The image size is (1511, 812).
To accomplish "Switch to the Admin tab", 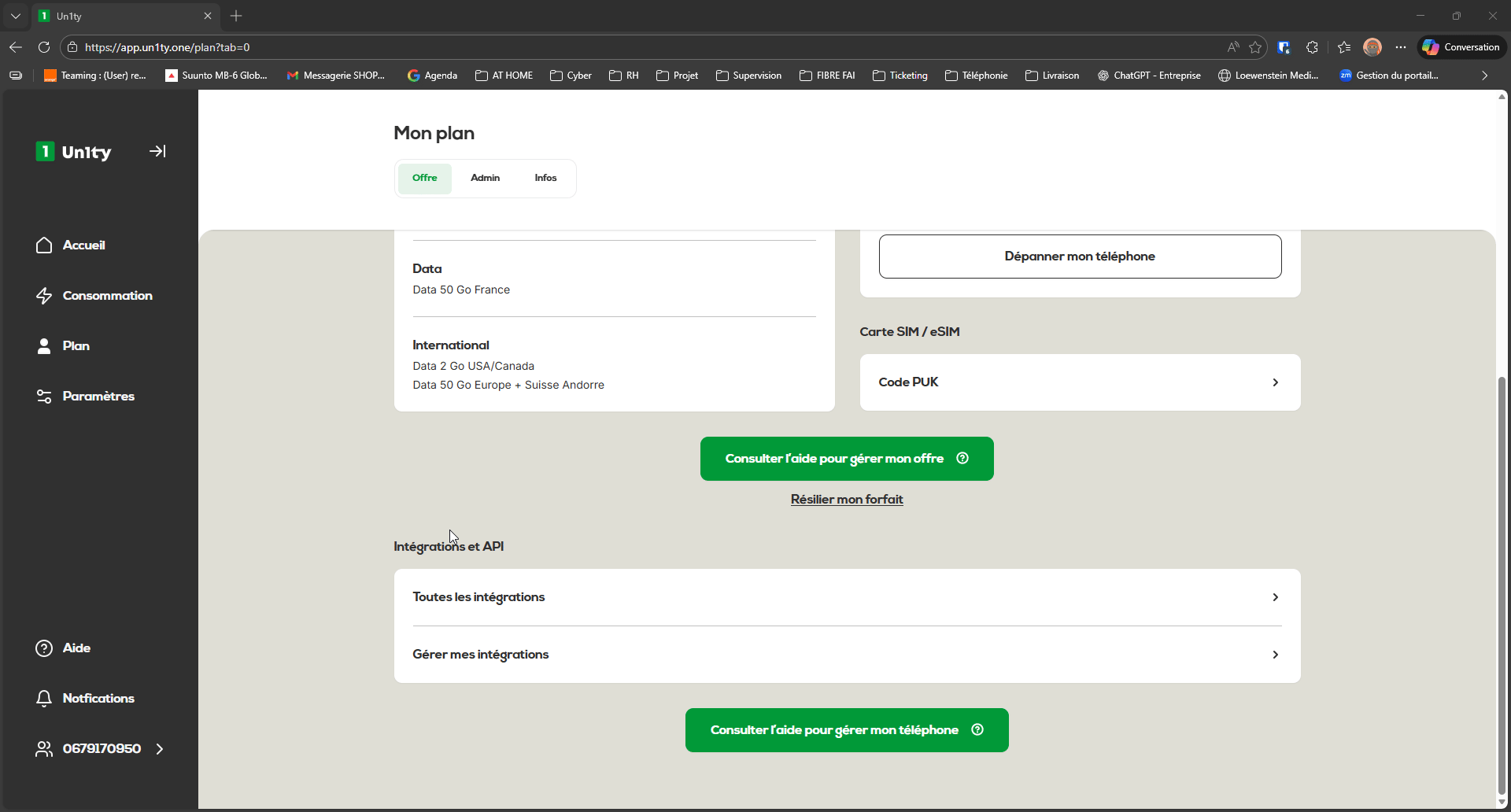I will pos(485,178).
